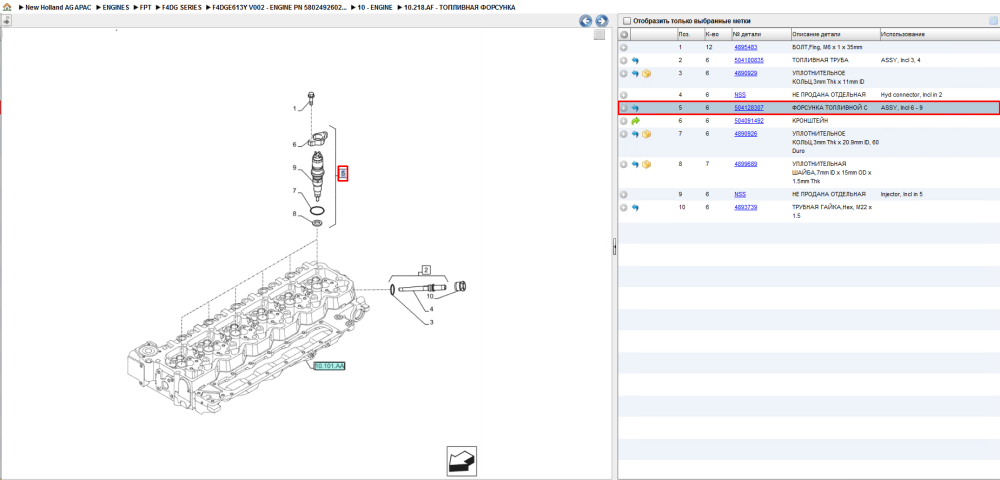Image resolution: width=1000 pixels, height=480 pixels.
Task: Enable 'Отобразить только выбранные метки' checkbox
Action: point(627,20)
